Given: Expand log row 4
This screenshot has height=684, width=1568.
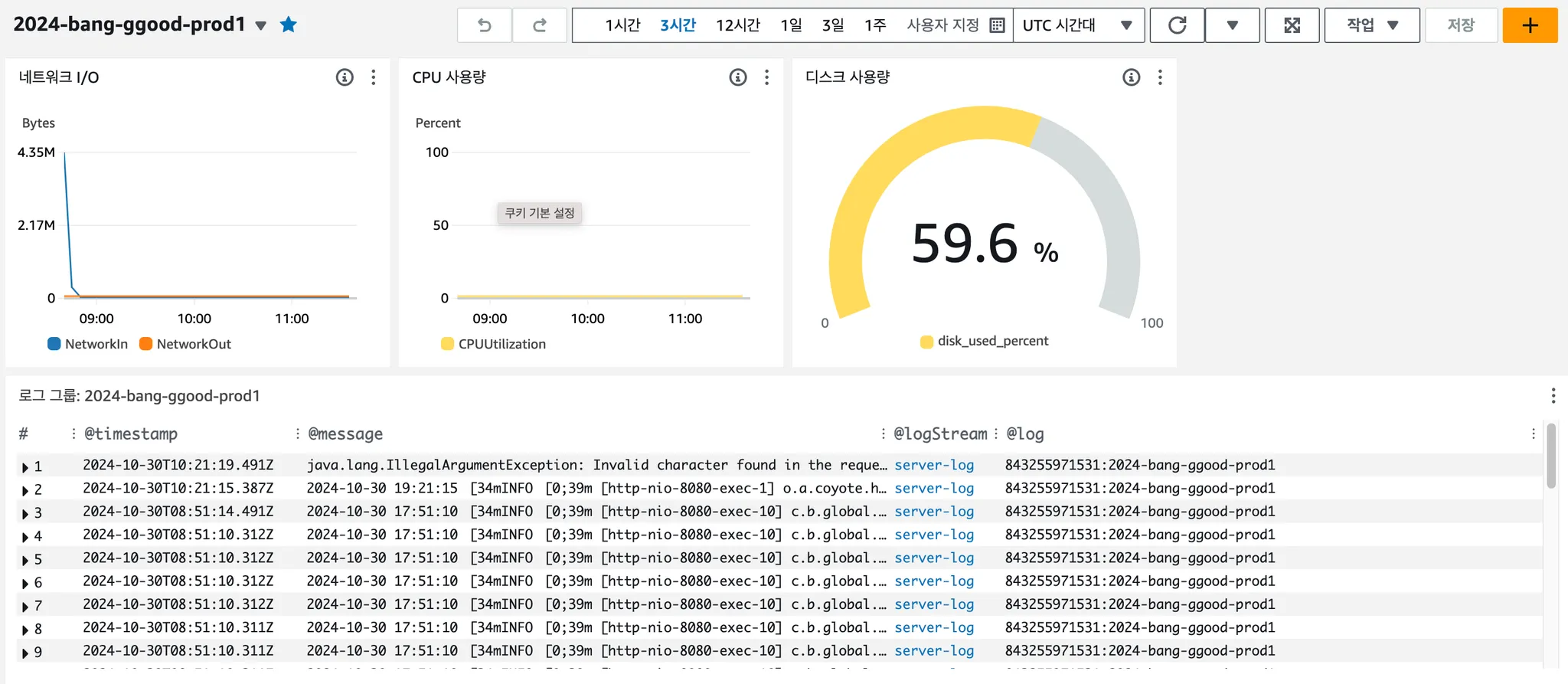Looking at the screenshot, I should (x=25, y=537).
